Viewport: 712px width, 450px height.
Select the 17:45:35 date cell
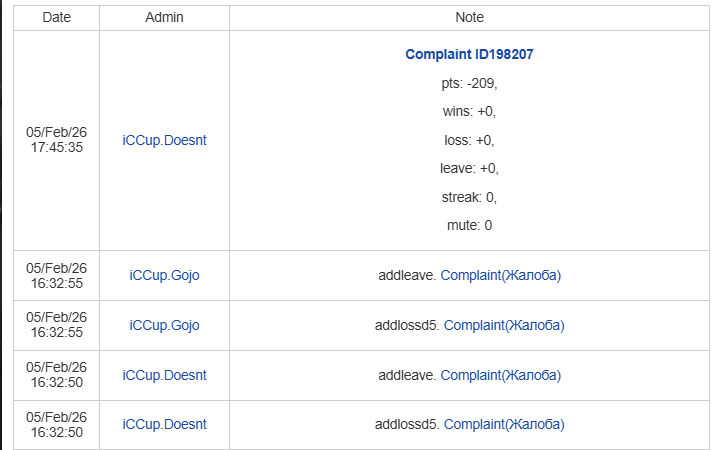[56, 139]
